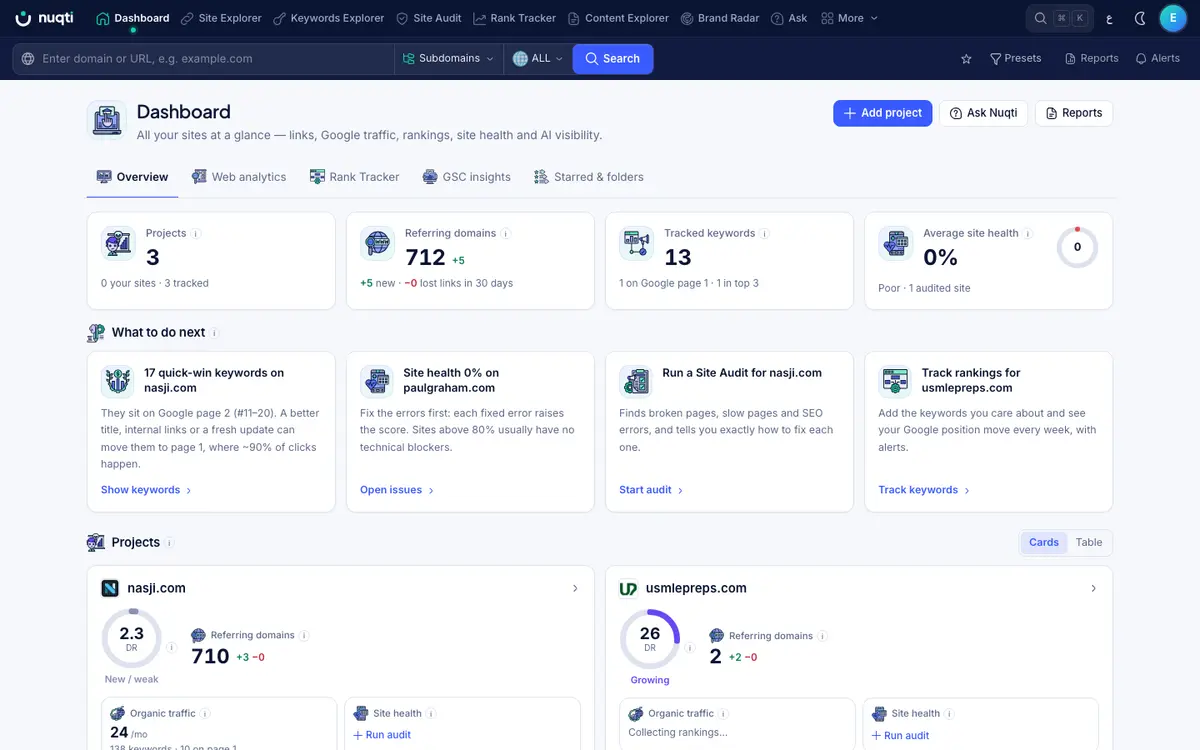Image resolution: width=1200 pixels, height=750 pixels.
Task: Open the ALL country dropdown
Action: point(538,59)
